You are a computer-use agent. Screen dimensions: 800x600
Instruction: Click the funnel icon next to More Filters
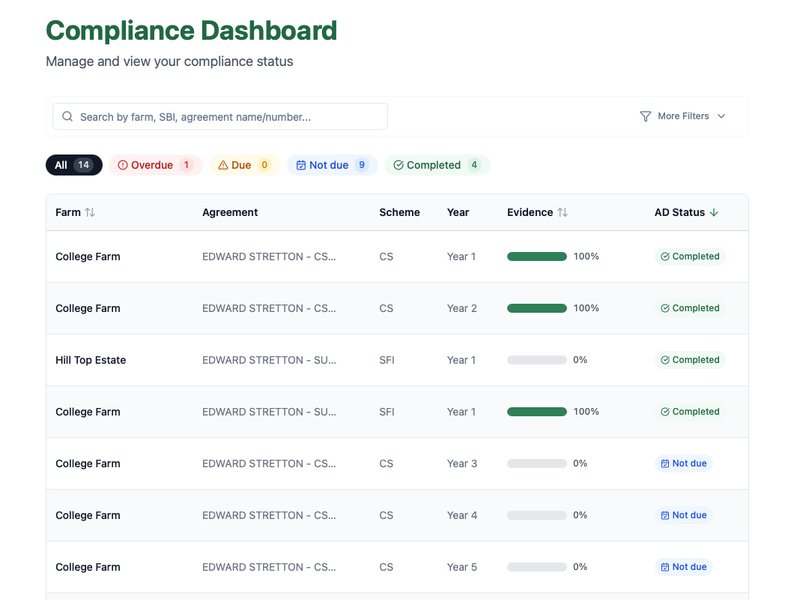(x=645, y=116)
